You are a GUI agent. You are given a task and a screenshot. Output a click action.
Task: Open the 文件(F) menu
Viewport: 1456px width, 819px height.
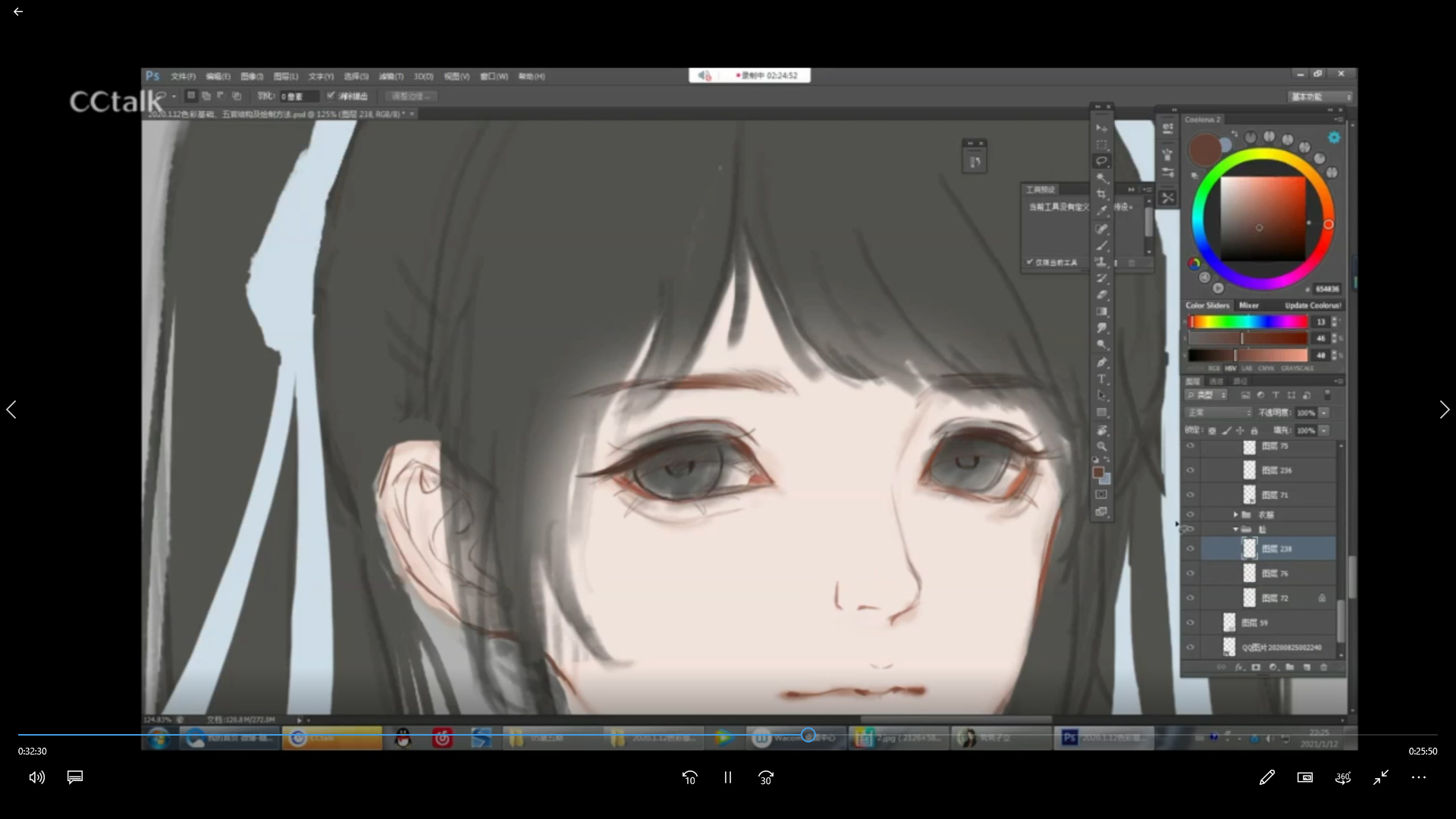pyautogui.click(x=183, y=77)
